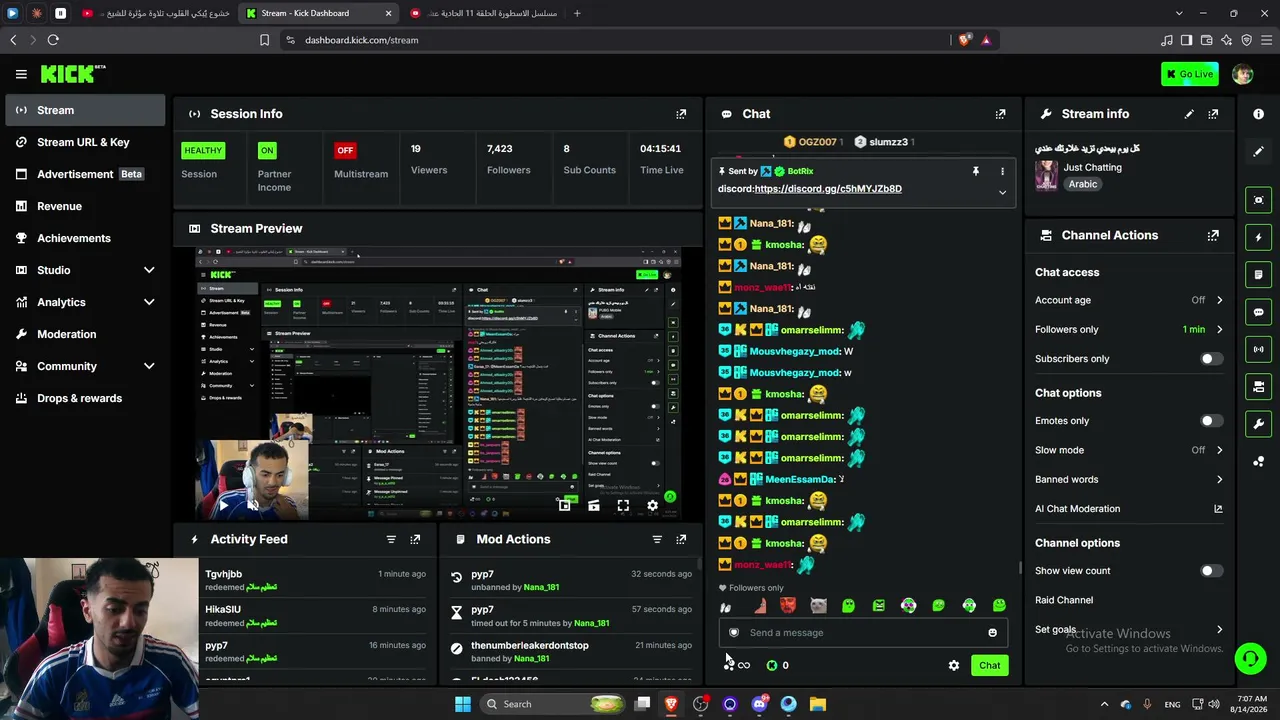The width and height of the screenshot is (1280, 720).
Task: Open AI Chat Moderation external link icon
Action: (x=1218, y=509)
